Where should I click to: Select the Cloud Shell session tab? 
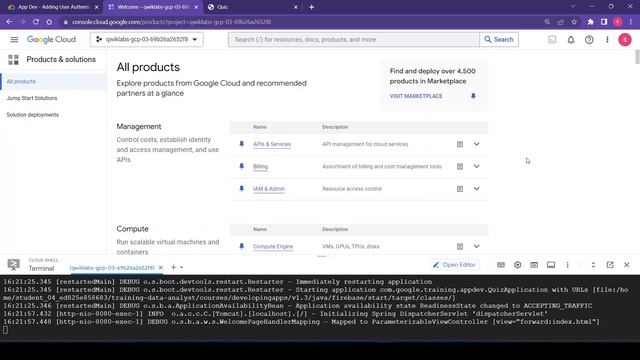pyautogui.click(x=112, y=268)
